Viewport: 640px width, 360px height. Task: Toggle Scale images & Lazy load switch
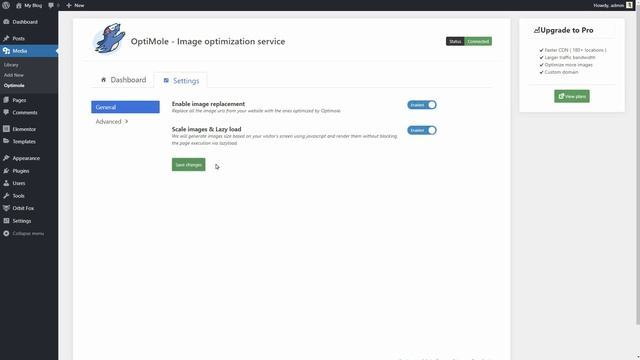pos(422,130)
